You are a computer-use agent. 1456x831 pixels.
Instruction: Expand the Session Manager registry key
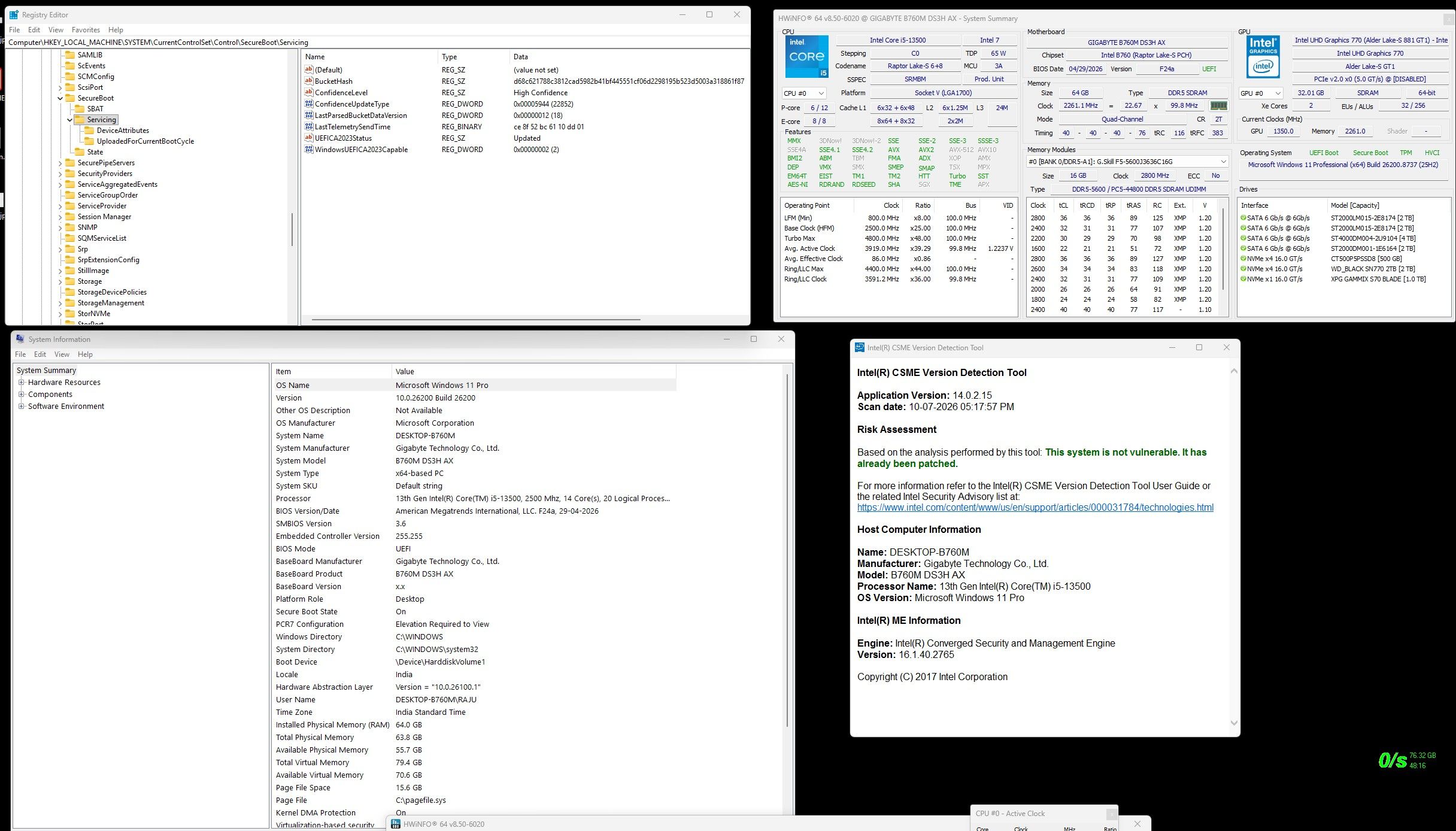click(60, 217)
